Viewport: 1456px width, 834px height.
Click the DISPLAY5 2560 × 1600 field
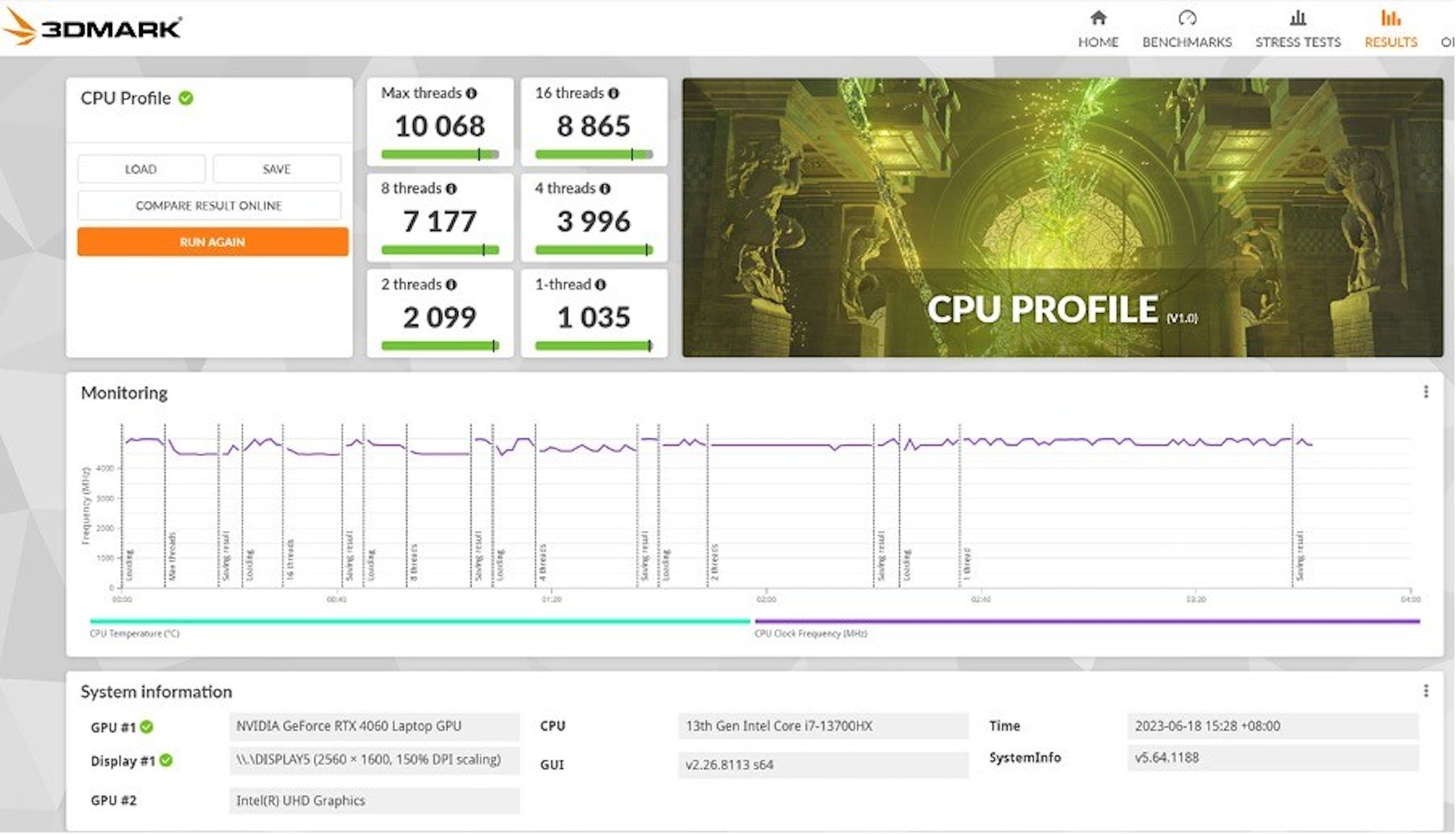click(375, 760)
